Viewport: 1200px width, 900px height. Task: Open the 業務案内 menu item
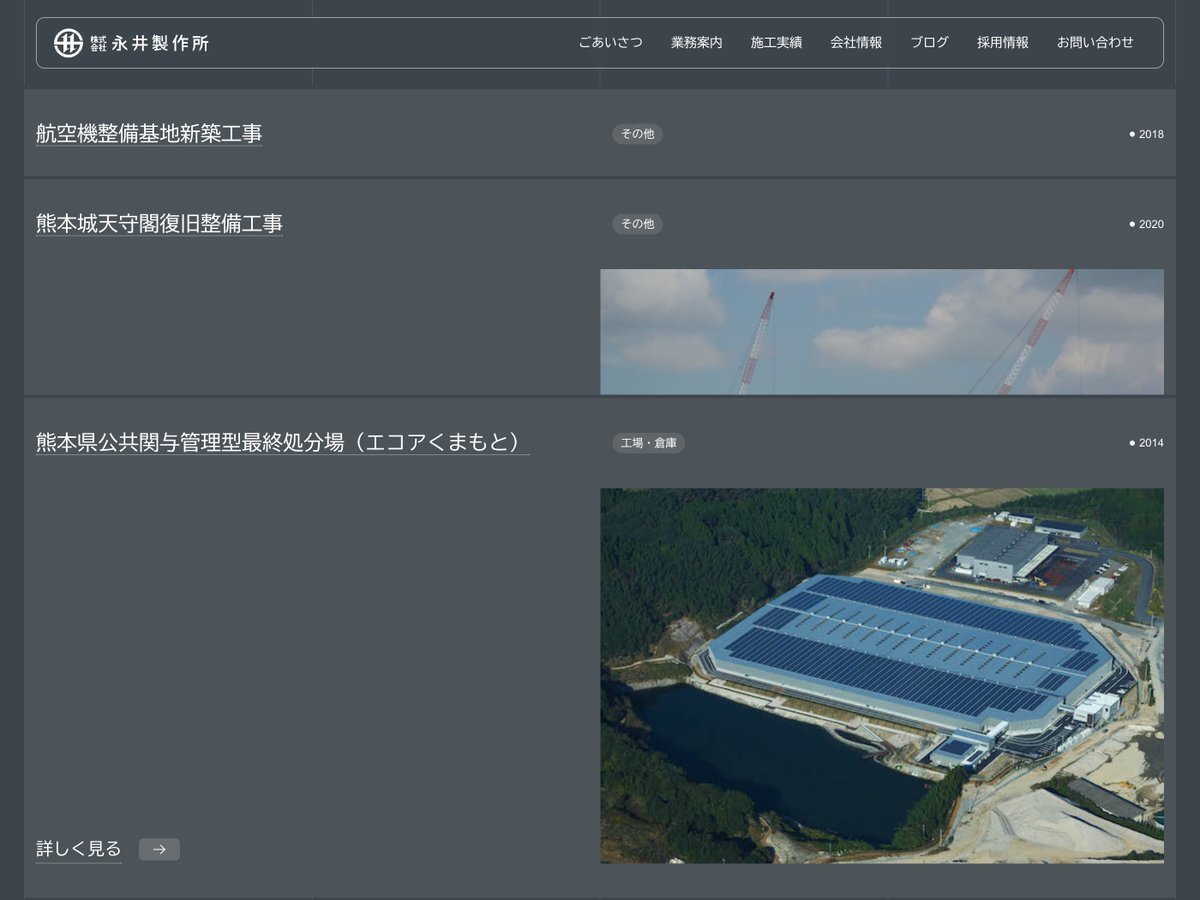pyautogui.click(x=696, y=43)
